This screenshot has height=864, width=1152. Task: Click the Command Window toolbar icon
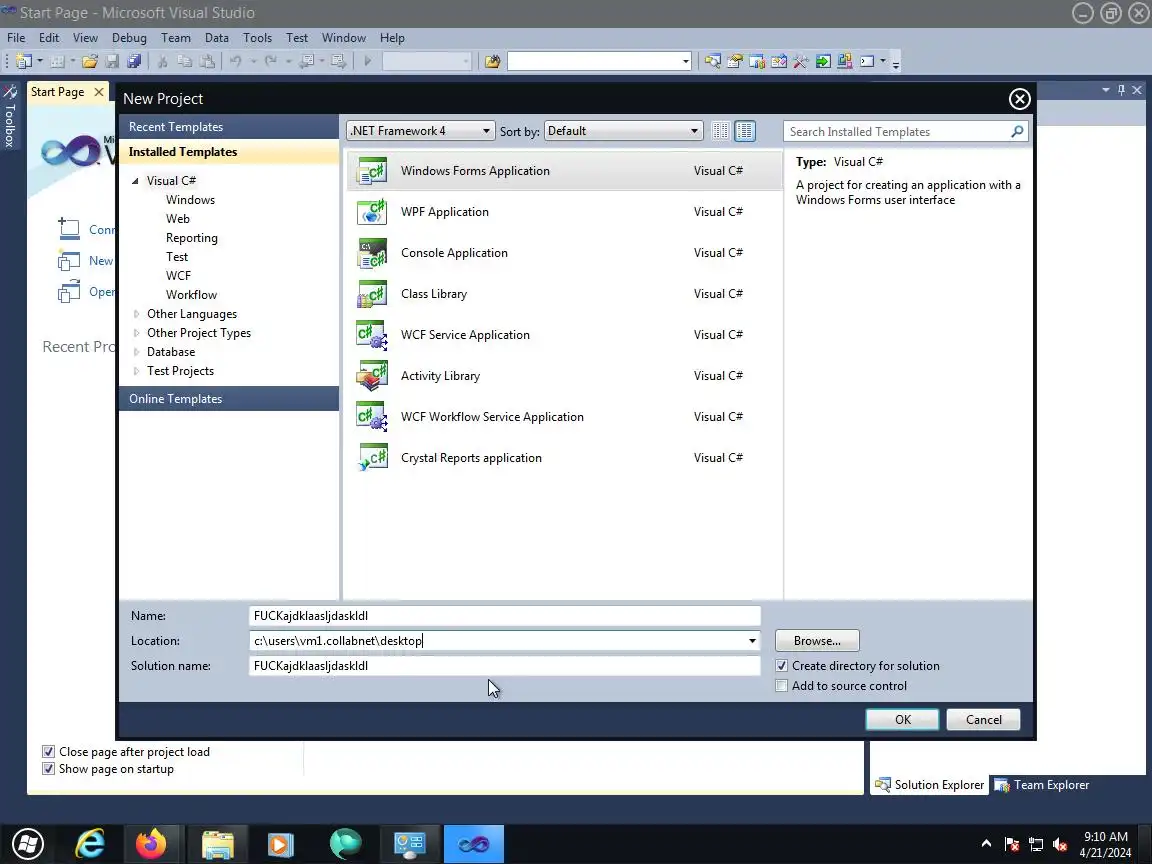click(867, 61)
